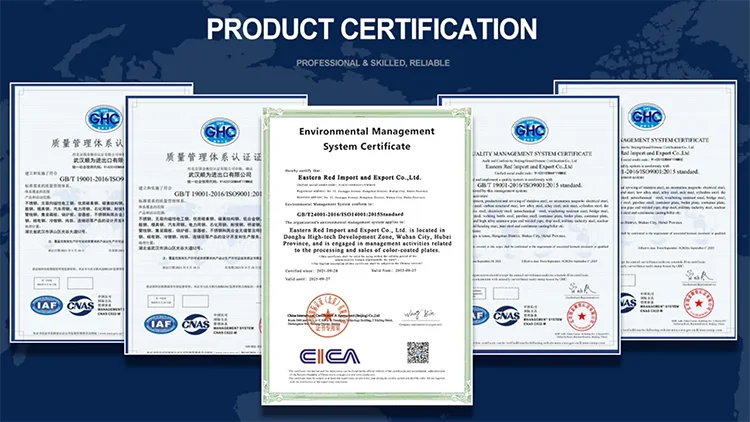Click 'Valid until' date on center certificate

coord(308,278)
